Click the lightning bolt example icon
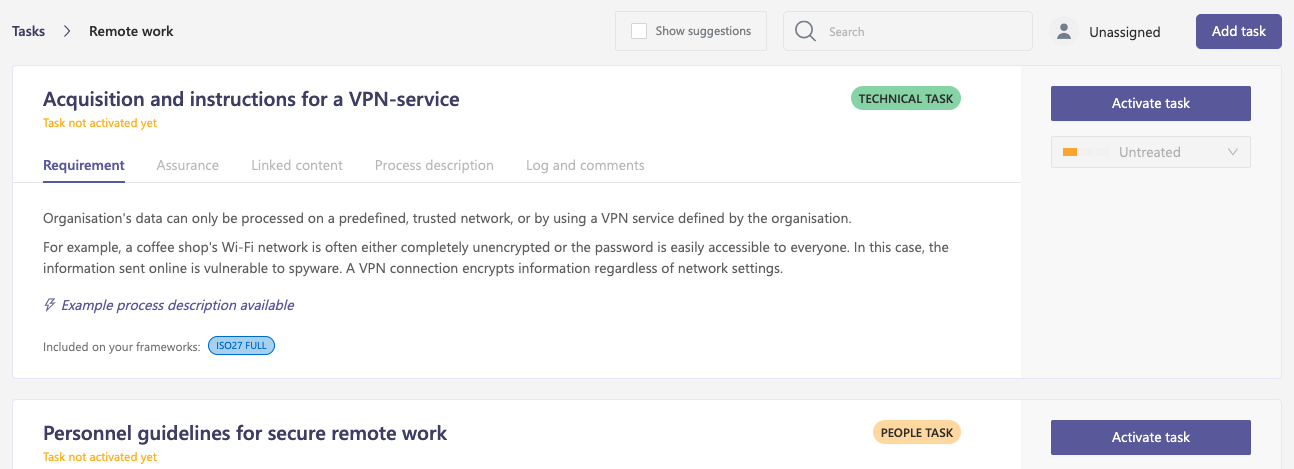 (x=50, y=305)
